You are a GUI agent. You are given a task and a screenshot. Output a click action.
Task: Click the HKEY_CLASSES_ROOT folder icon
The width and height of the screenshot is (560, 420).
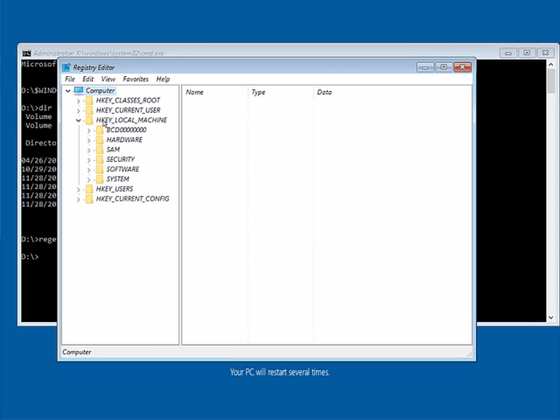click(x=89, y=100)
